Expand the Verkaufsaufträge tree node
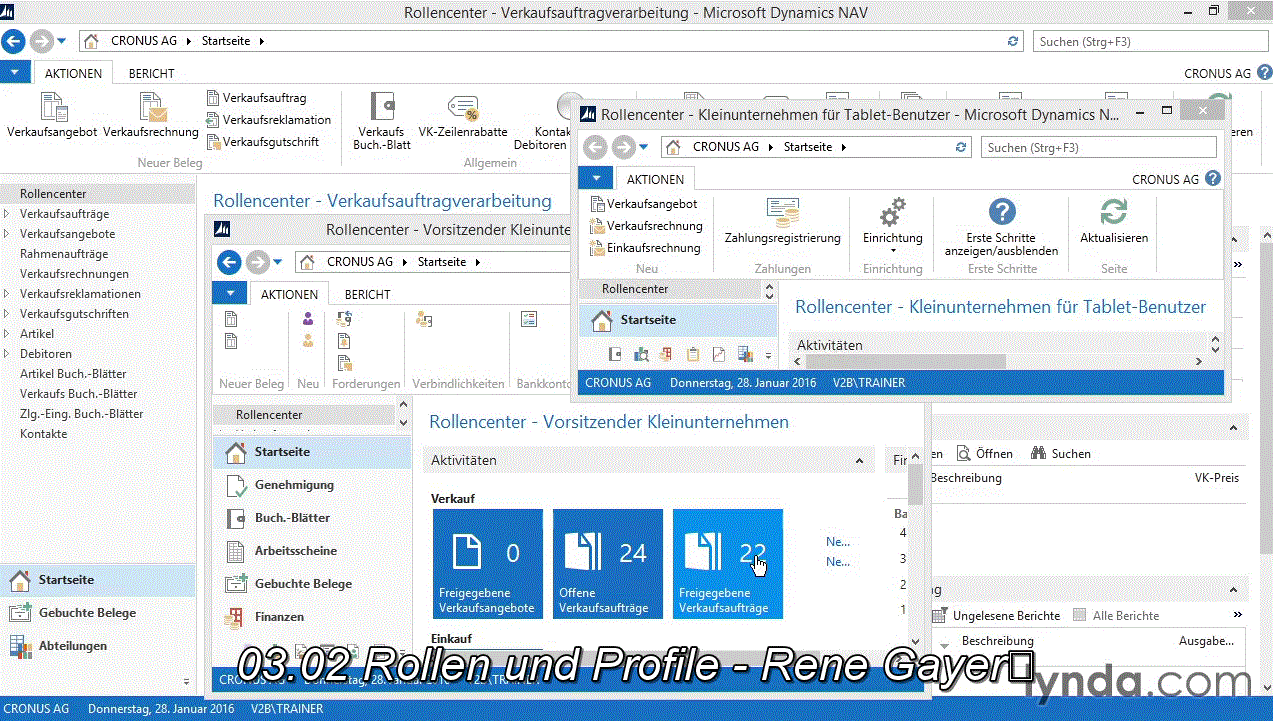1273x721 pixels. pos(7,214)
